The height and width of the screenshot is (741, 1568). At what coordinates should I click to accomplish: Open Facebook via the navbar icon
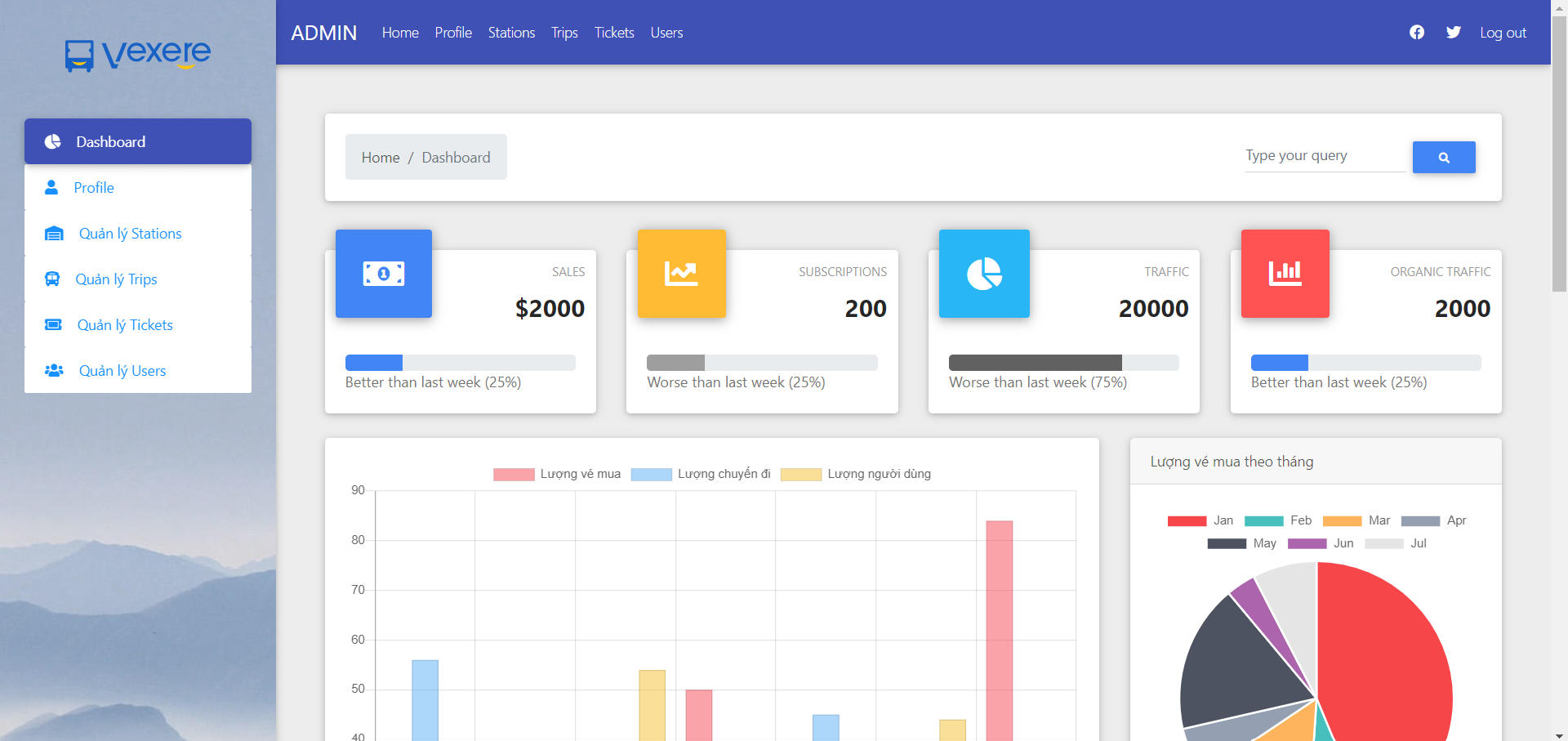click(1417, 32)
